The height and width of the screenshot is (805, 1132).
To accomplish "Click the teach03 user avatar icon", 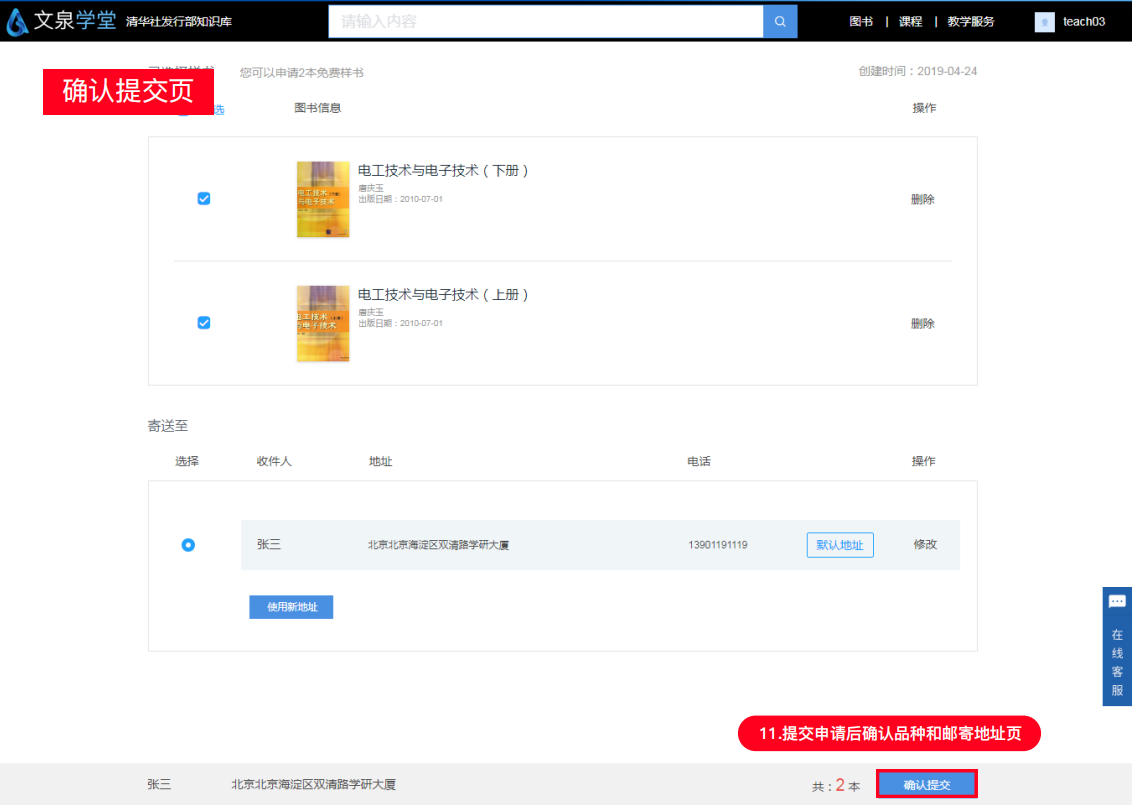I will (1044, 22).
